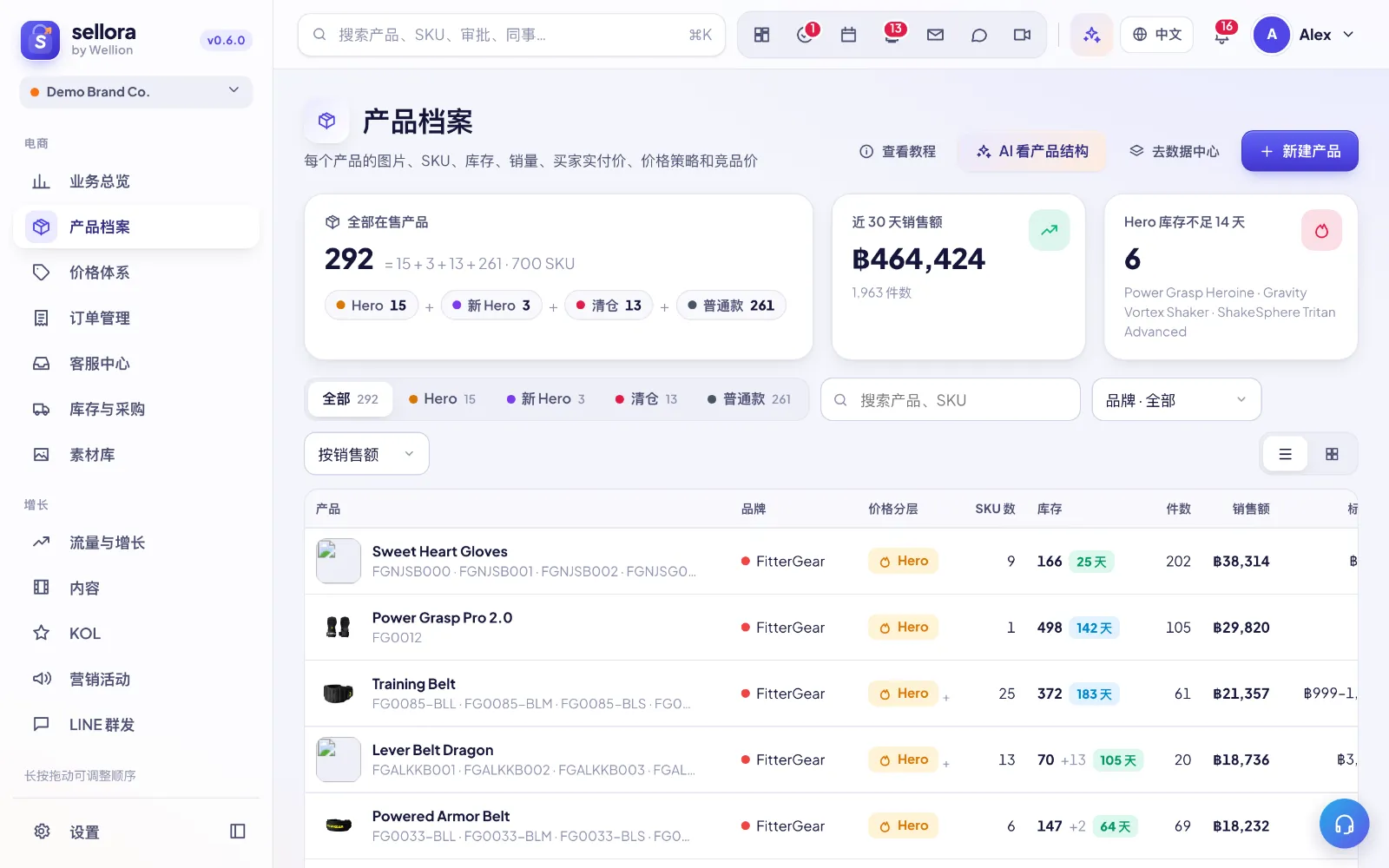
Task: Focus the top global search field
Action: (x=511, y=35)
